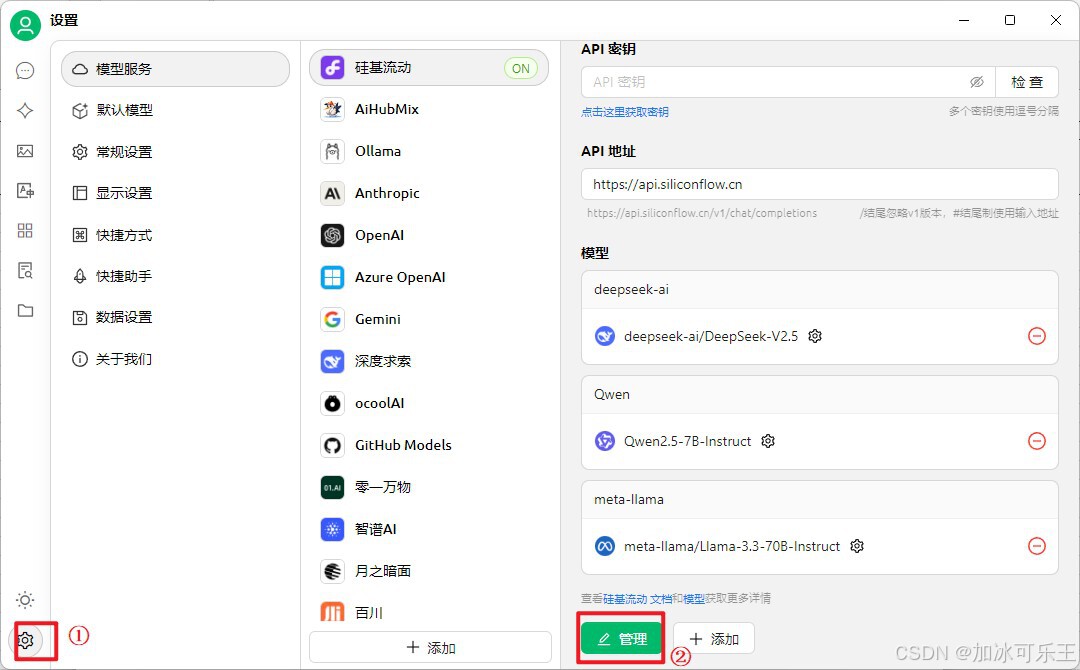The image size is (1080, 670).
Task: Select the 硅基流动 provider
Action: point(429,67)
